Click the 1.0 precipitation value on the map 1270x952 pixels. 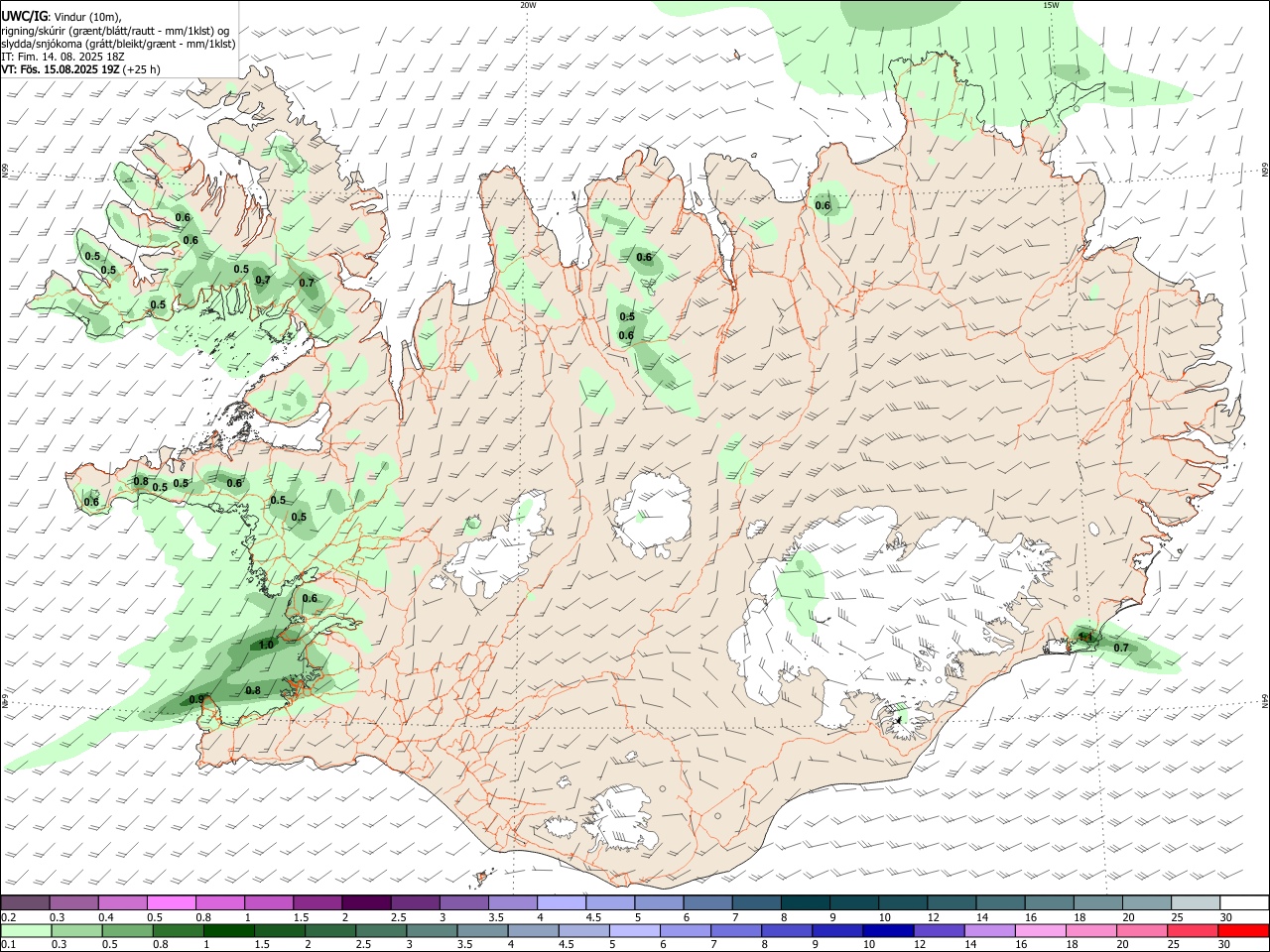pyautogui.click(x=266, y=645)
